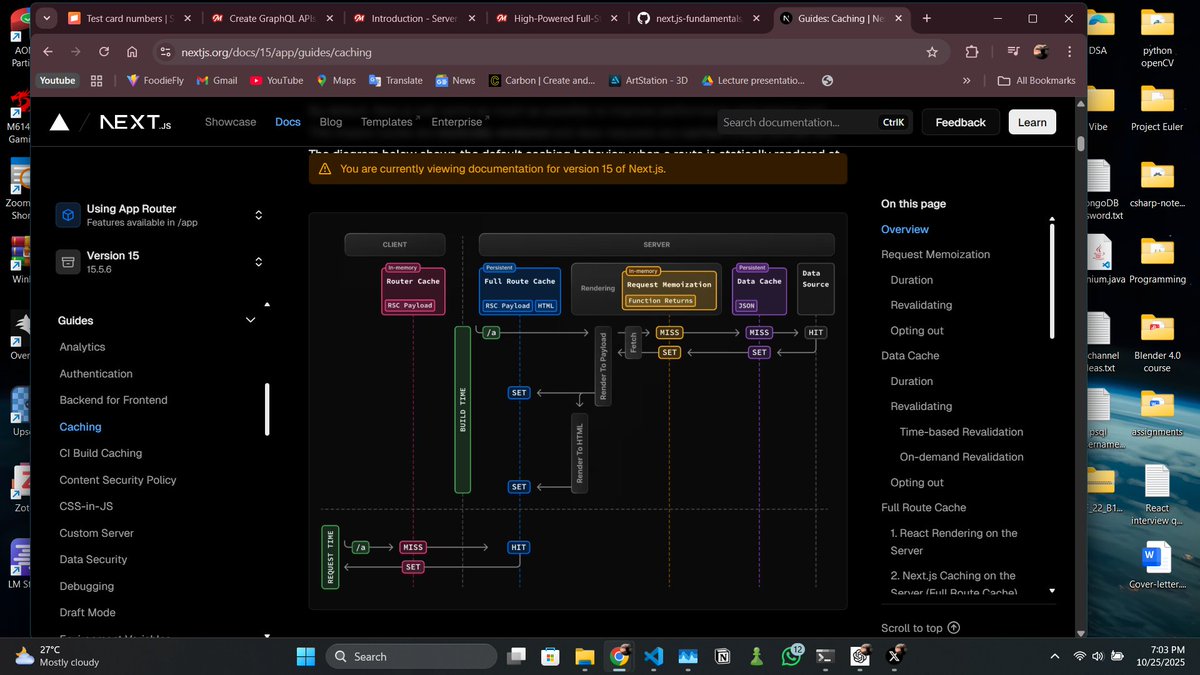Open the Chrome extensions puzzle icon

click(x=972, y=52)
